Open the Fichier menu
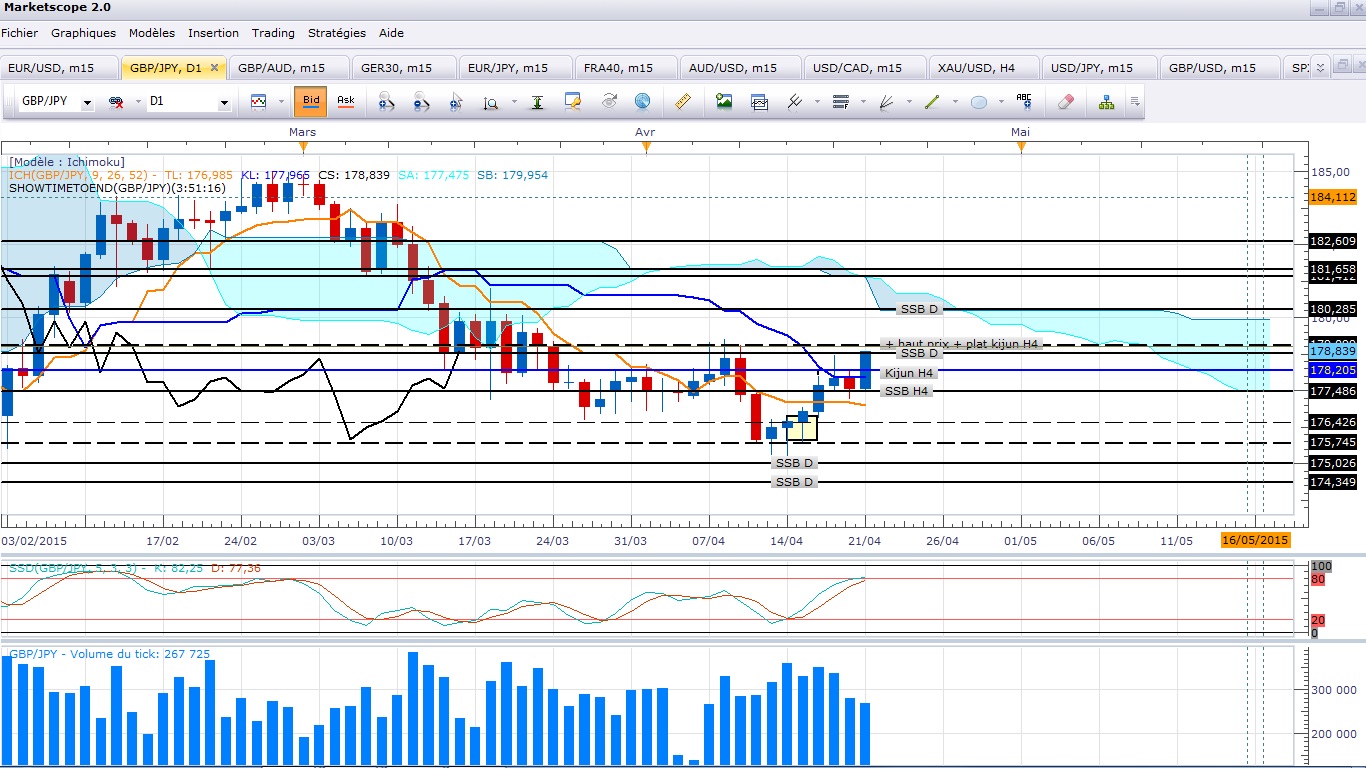Viewport: 1366px width, 770px height. pyautogui.click(x=19, y=33)
